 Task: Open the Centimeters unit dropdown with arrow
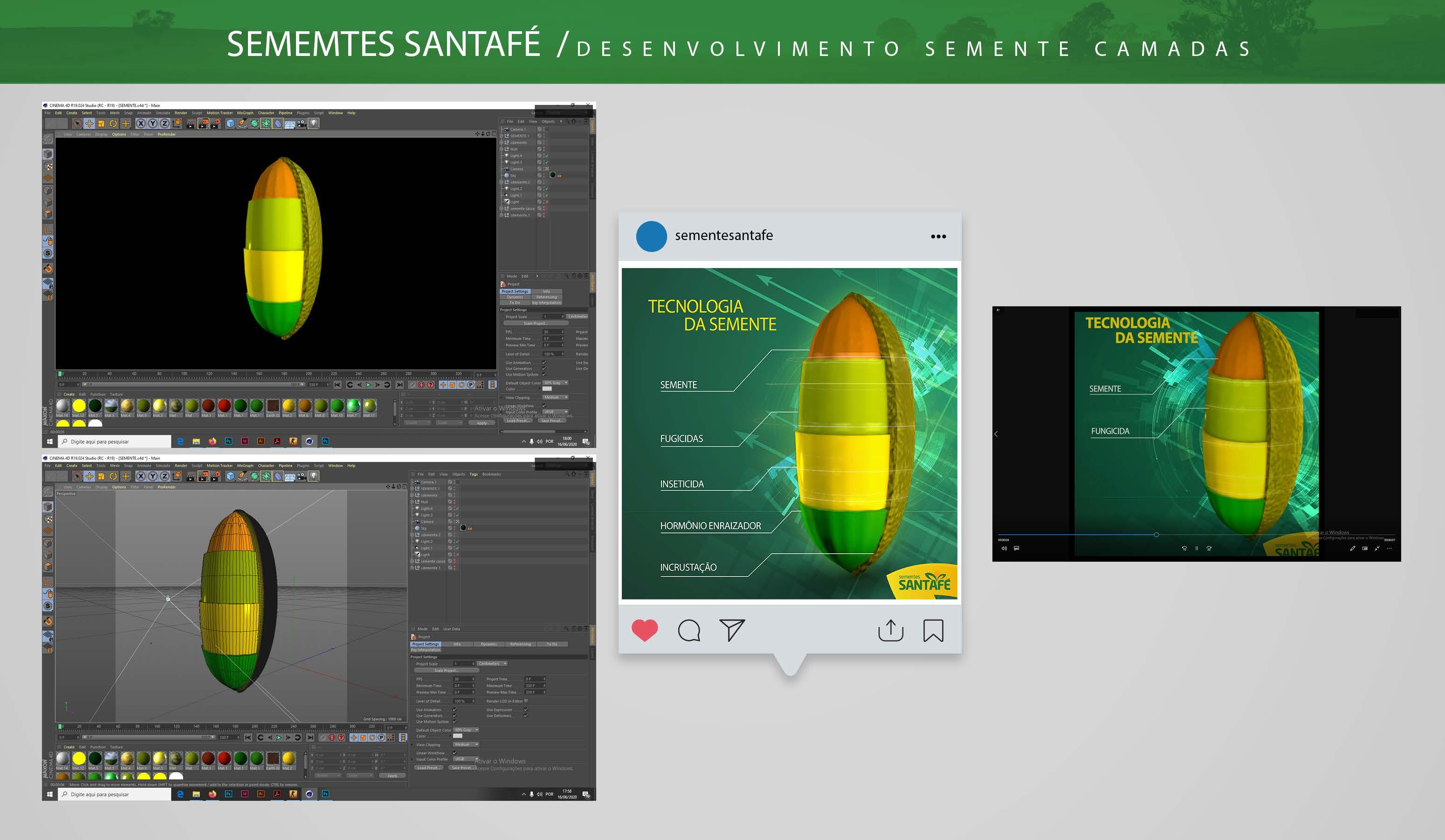point(505,663)
